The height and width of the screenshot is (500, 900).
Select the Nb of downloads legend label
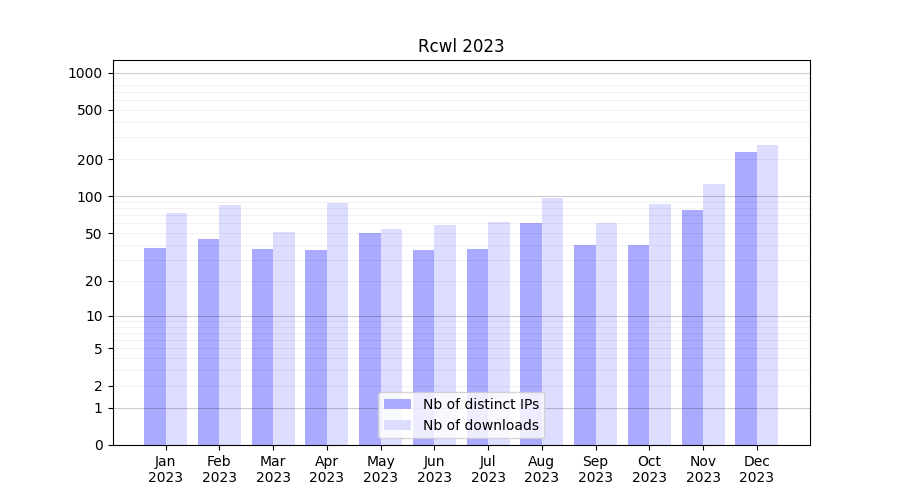coord(480,425)
